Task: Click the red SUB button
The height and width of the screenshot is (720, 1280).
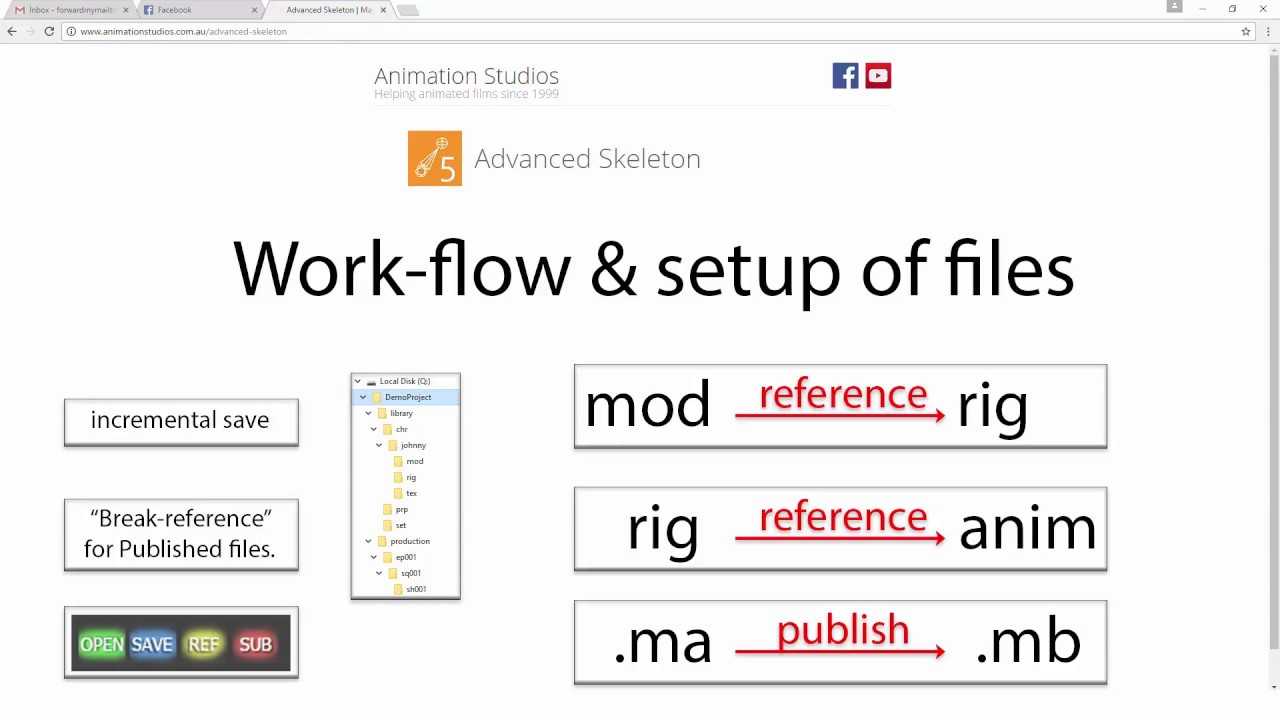Action: [255, 645]
